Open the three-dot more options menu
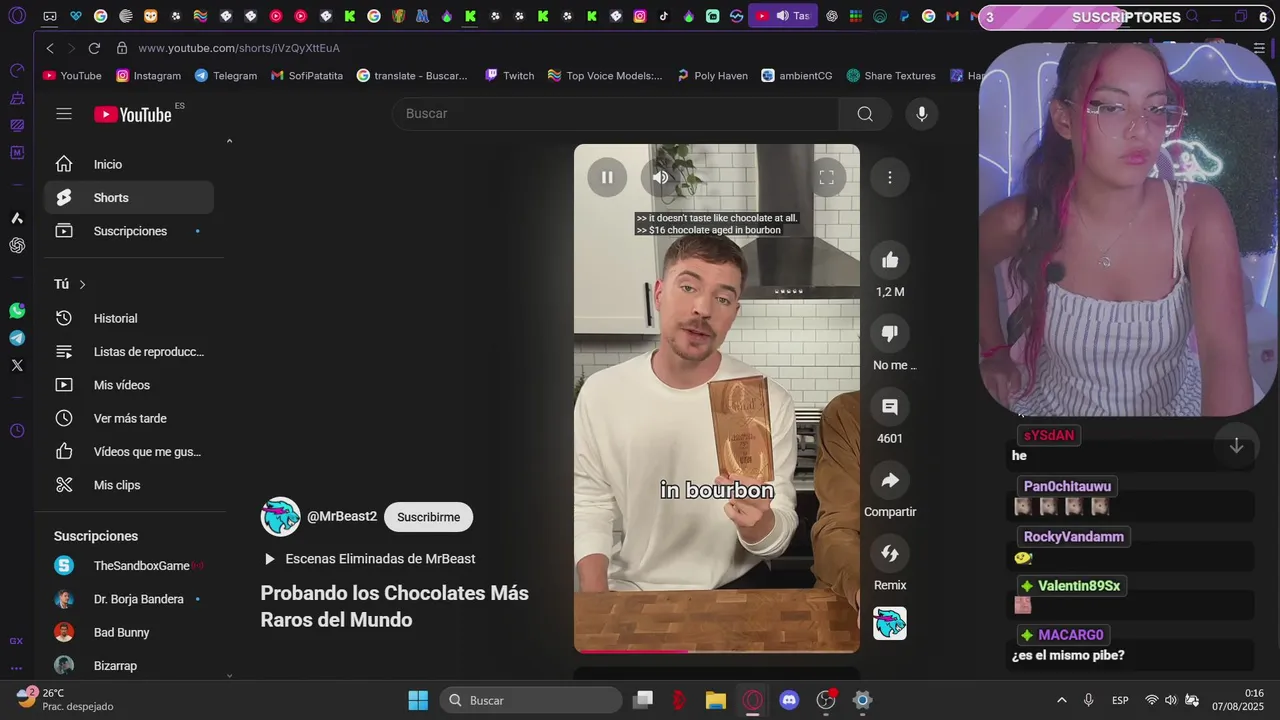Viewport: 1280px width, 720px height. pos(889,177)
